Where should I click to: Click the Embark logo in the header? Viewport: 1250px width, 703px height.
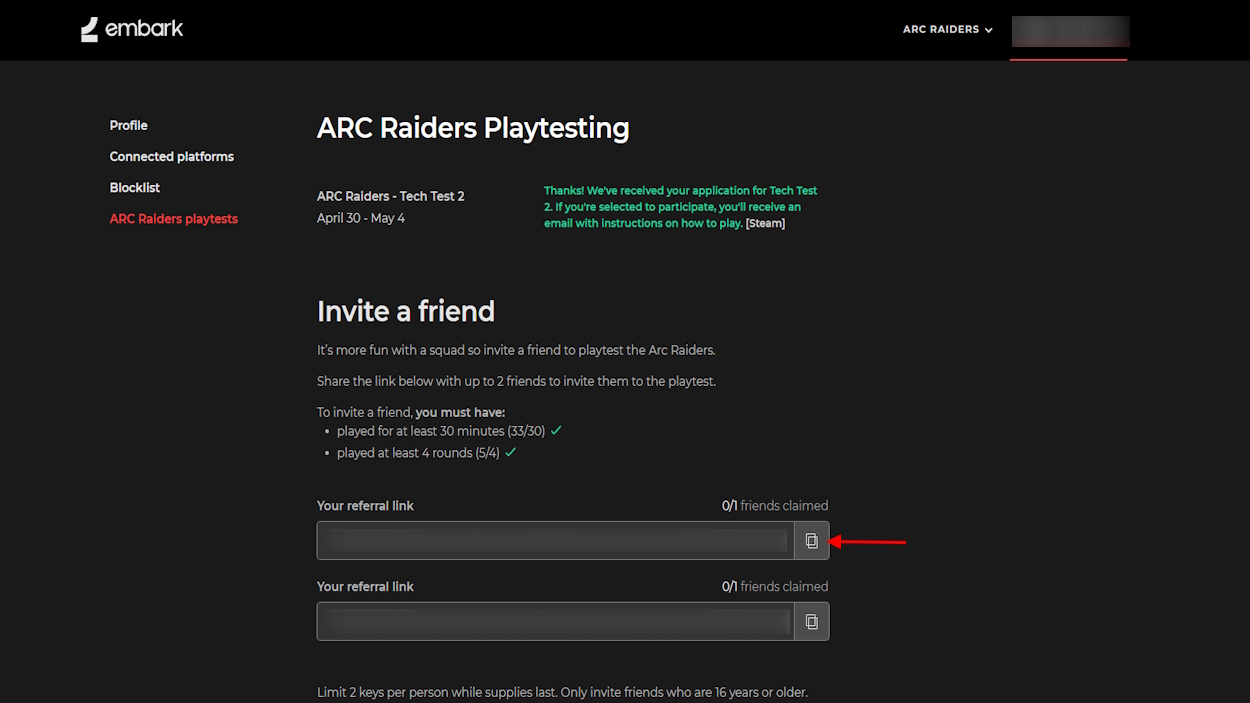point(132,29)
